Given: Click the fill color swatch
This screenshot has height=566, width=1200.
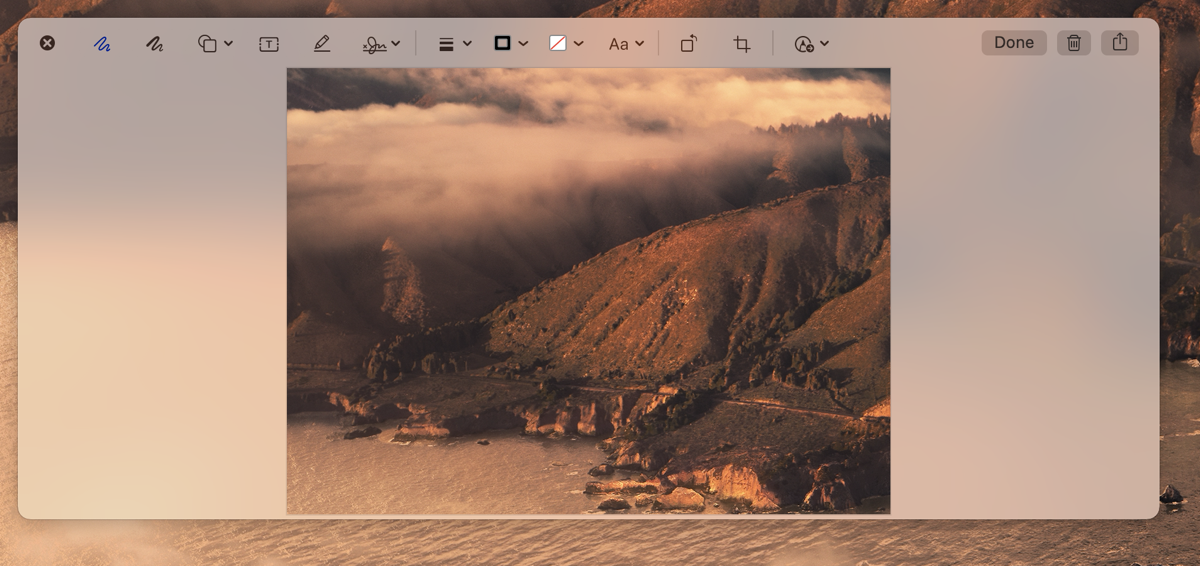Looking at the screenshot, I should point(558,44).
